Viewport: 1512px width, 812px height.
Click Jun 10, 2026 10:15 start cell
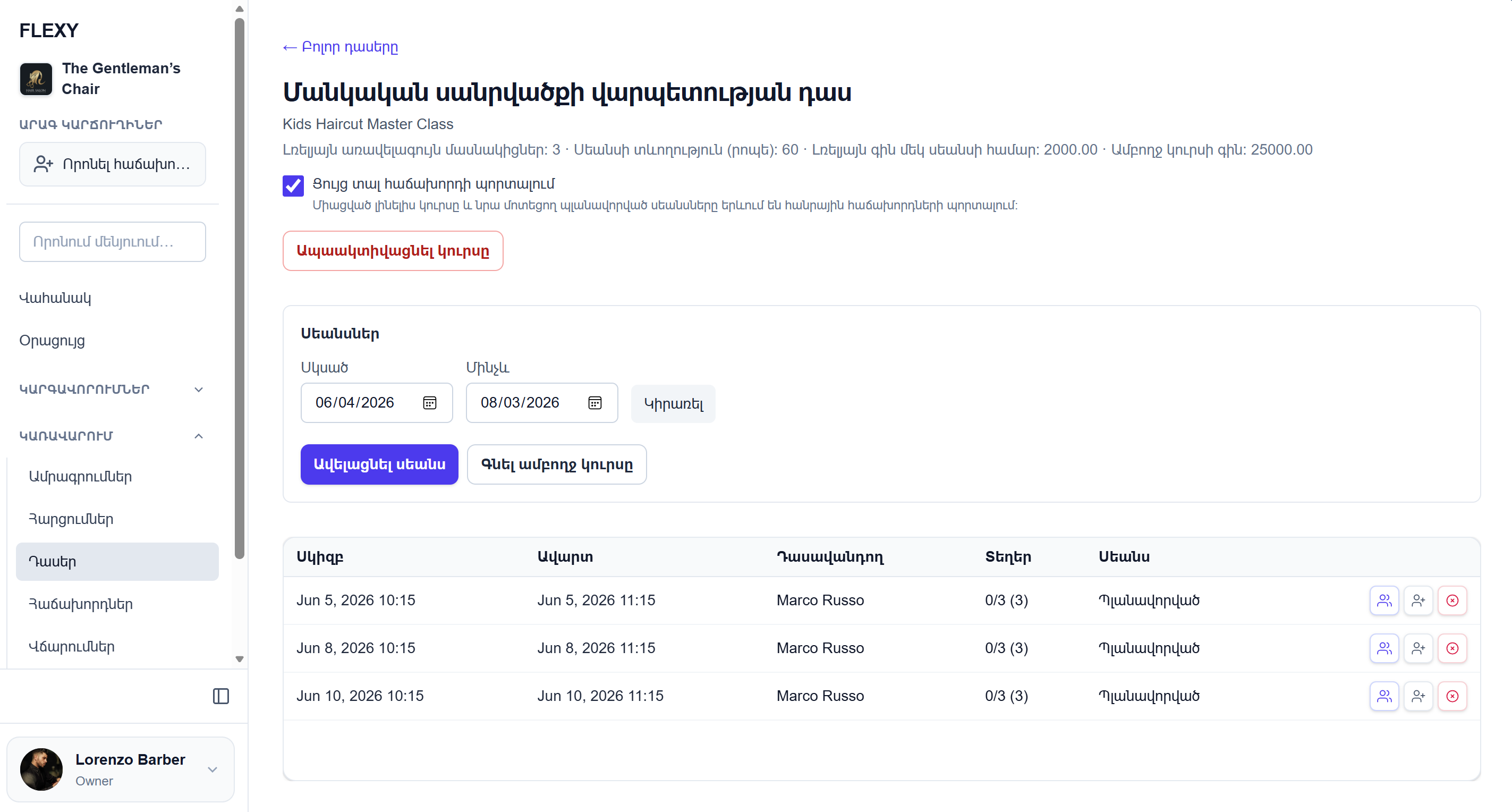[360, 696]
